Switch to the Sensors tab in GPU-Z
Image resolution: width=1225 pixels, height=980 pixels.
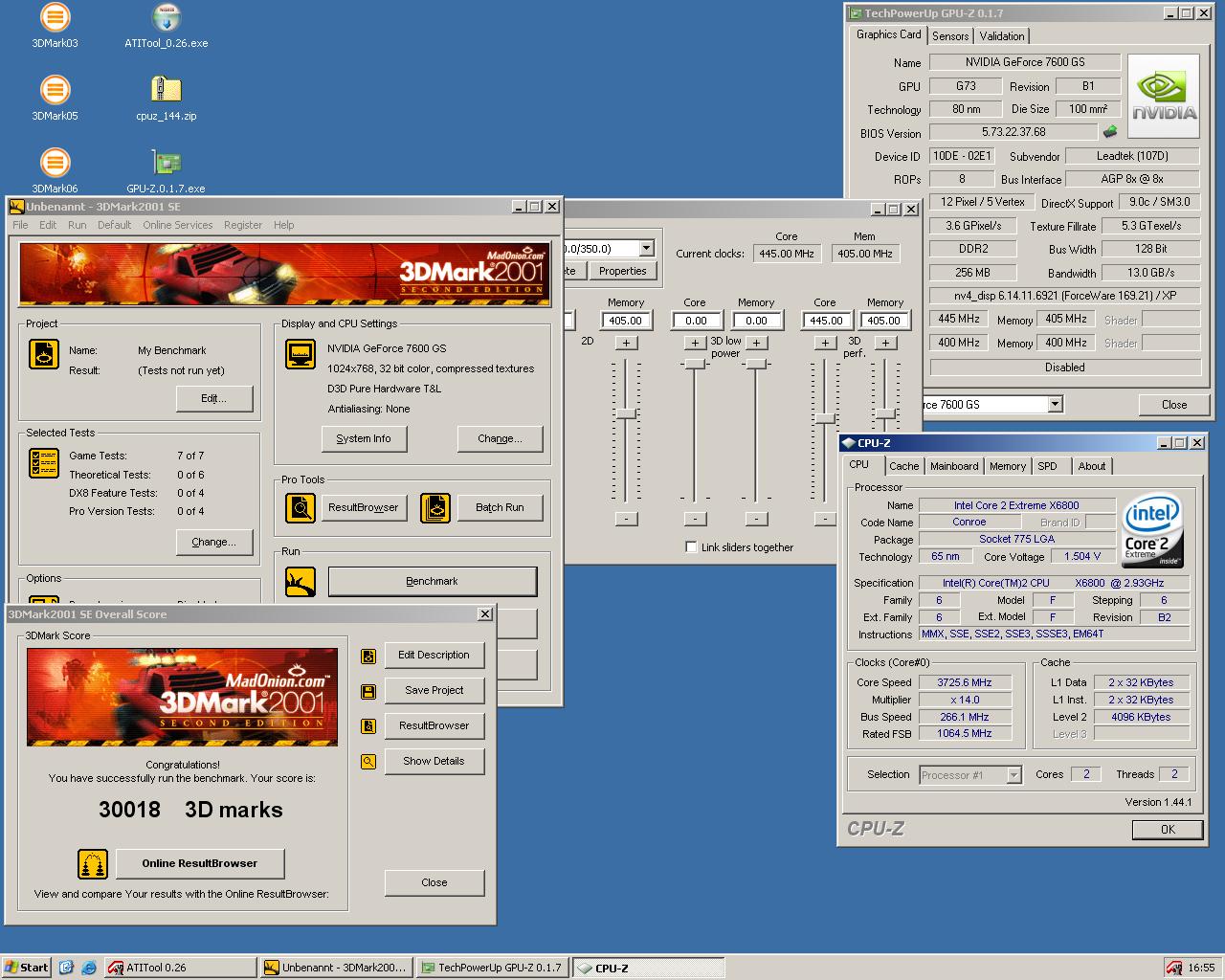pos(950,36)
